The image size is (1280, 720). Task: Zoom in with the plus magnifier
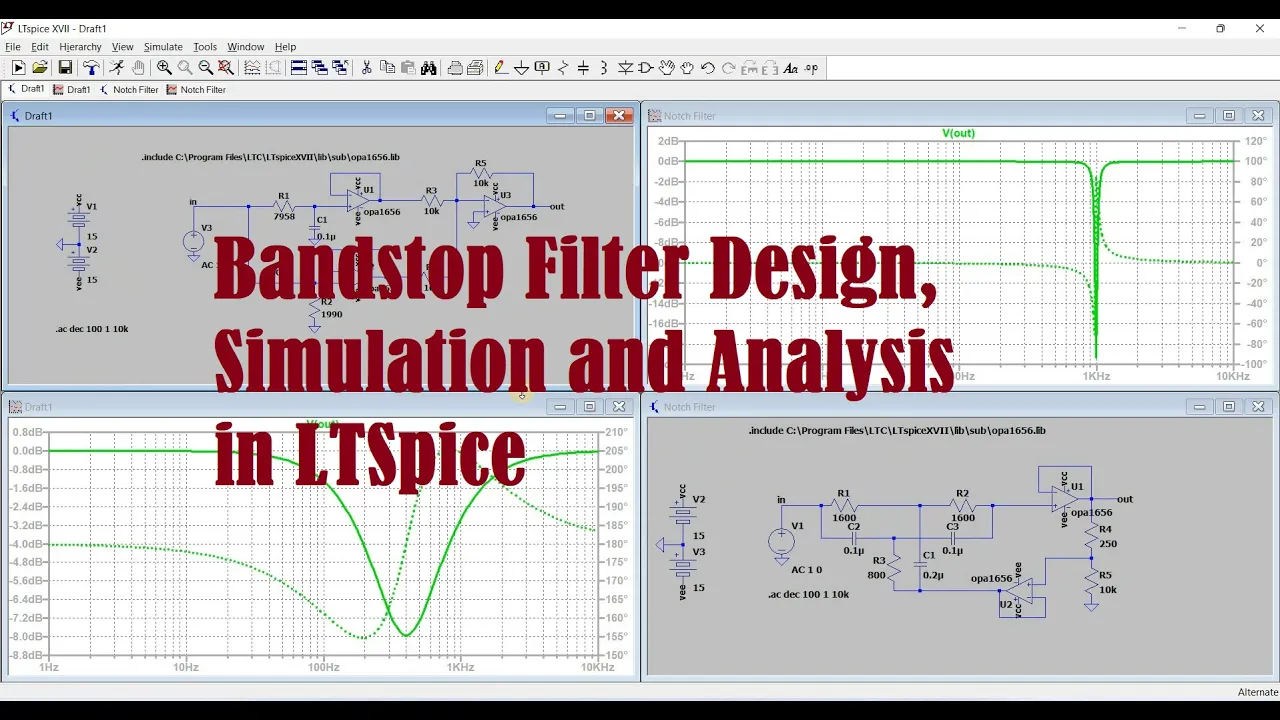click(x=164, y=68)
